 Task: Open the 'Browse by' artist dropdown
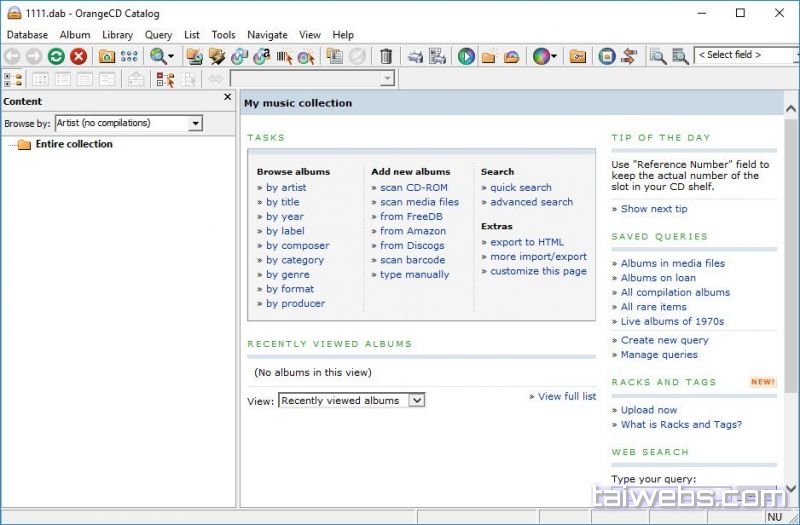195,123
